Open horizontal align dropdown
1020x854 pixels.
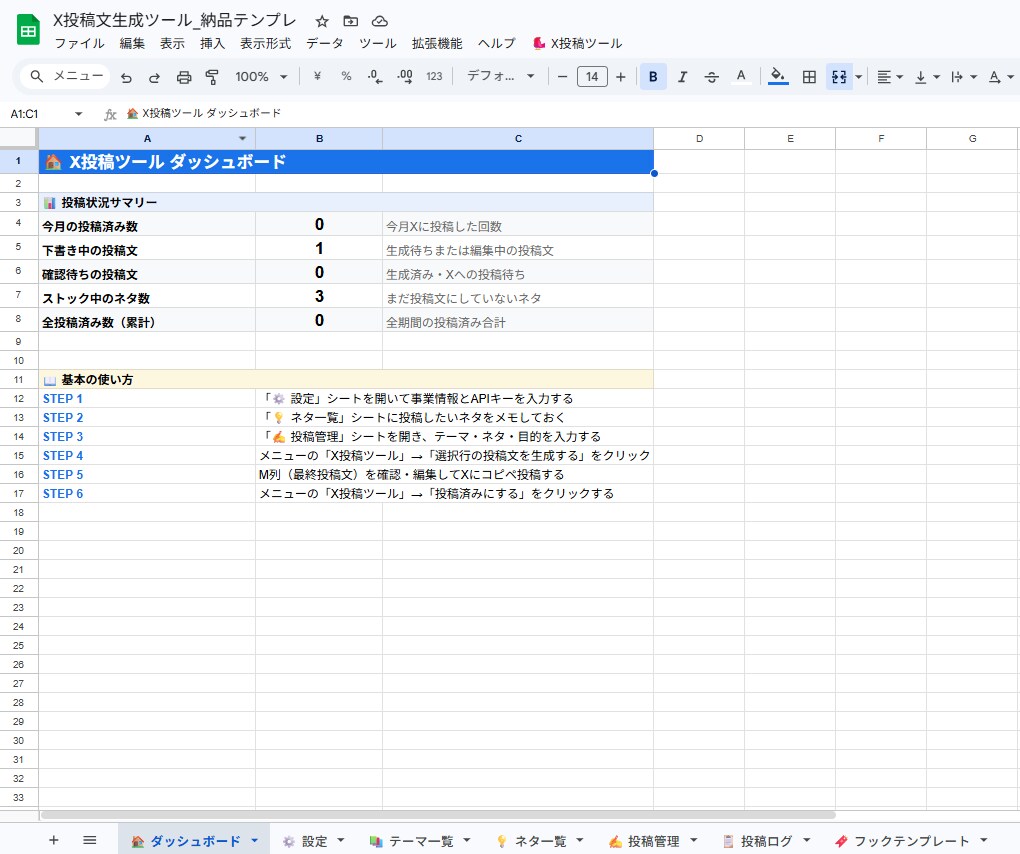(x=890, y=77)
